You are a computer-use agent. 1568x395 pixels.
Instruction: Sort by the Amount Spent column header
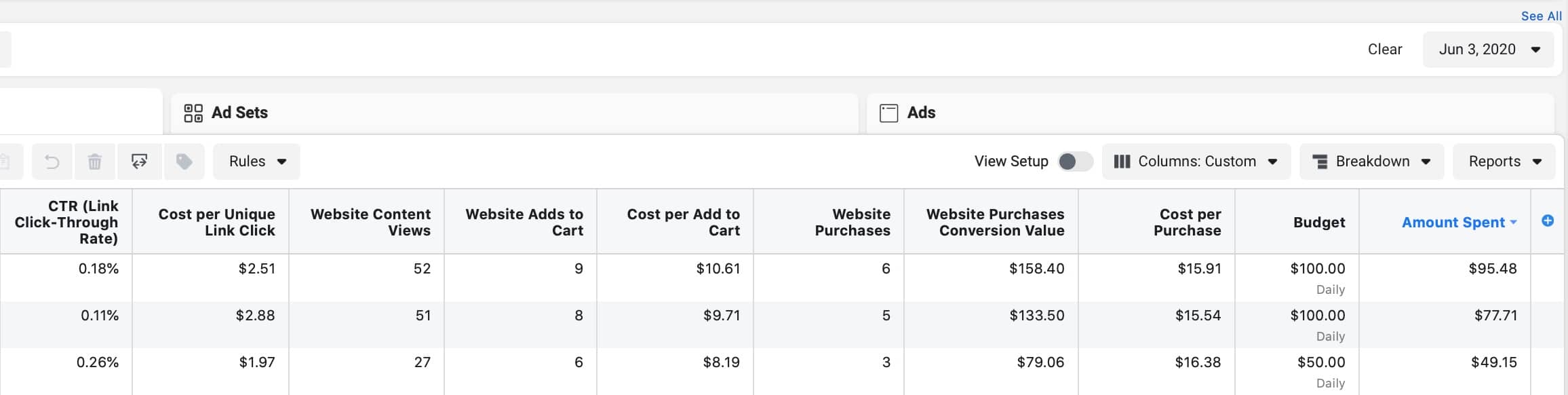tap(1453, 223)
